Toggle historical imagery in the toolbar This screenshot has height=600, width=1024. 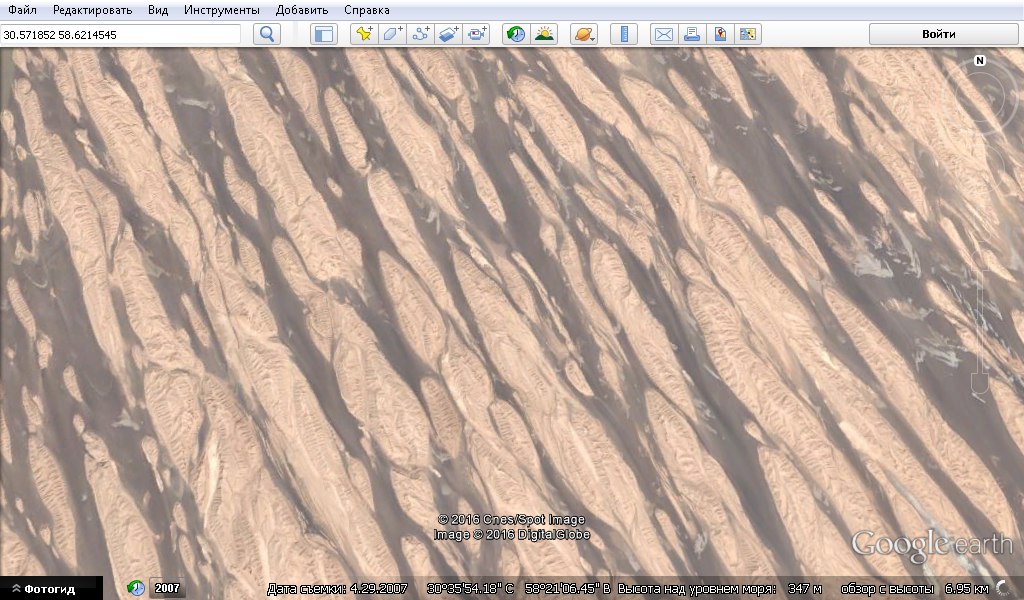(x=516, y=34)
